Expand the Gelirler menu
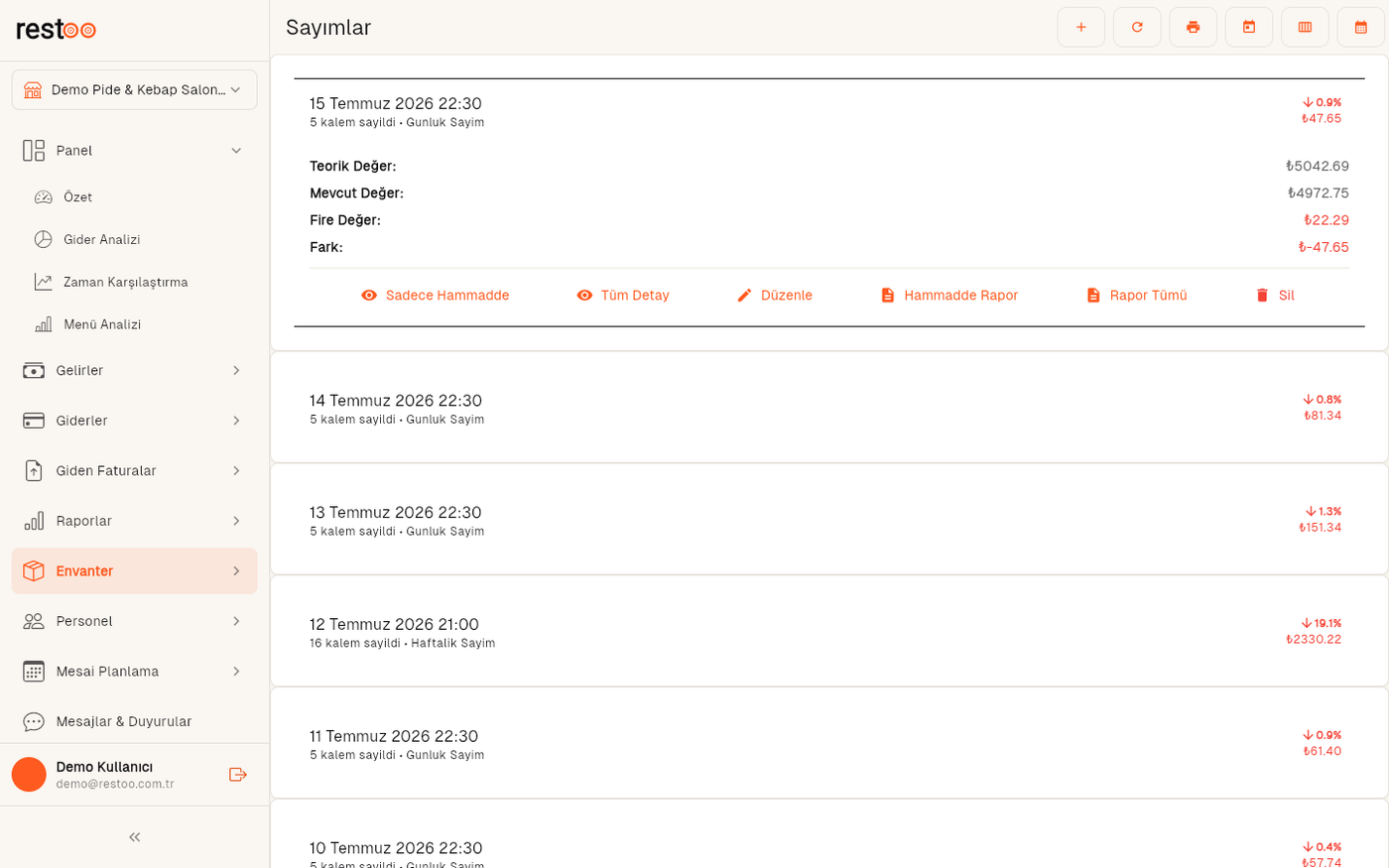Image resolution: width=1389 pixels, height=868 pixels. 135,371
